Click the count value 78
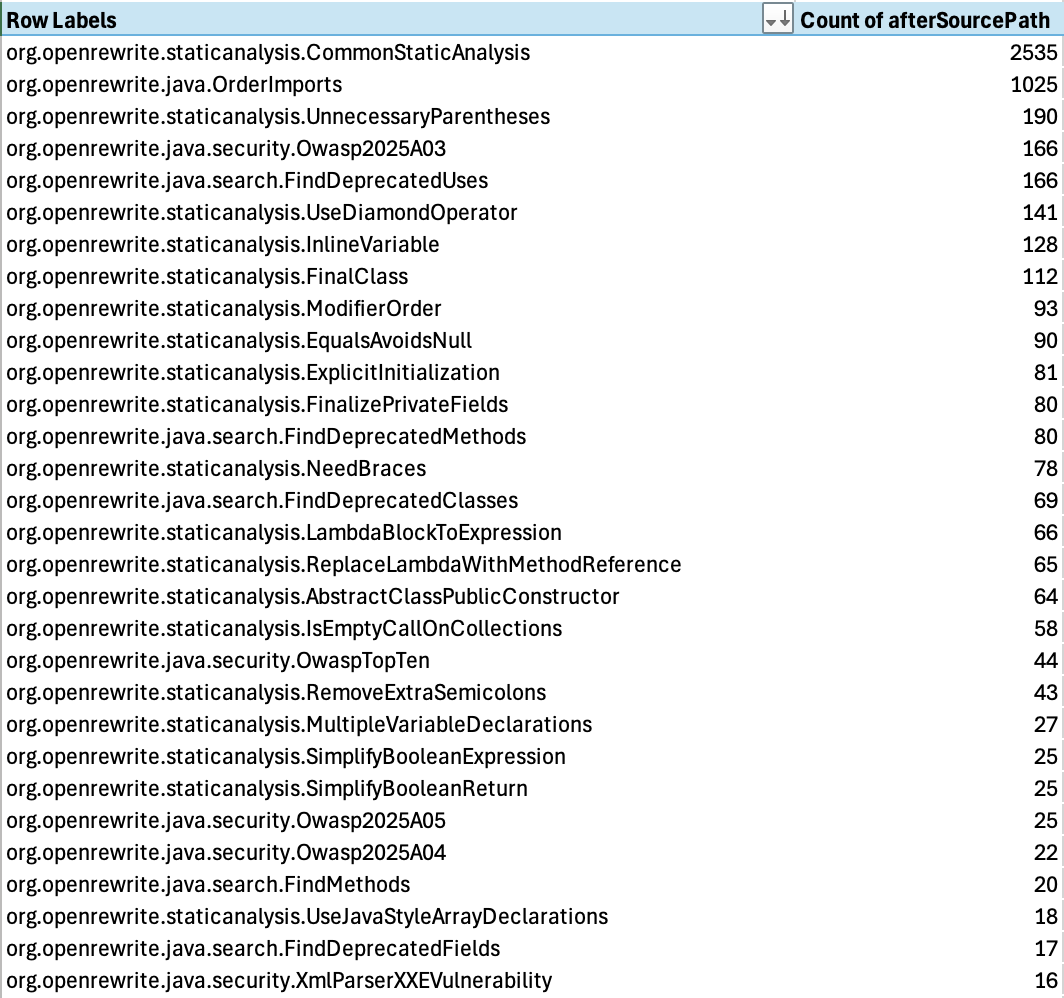 coord(1046,468)
